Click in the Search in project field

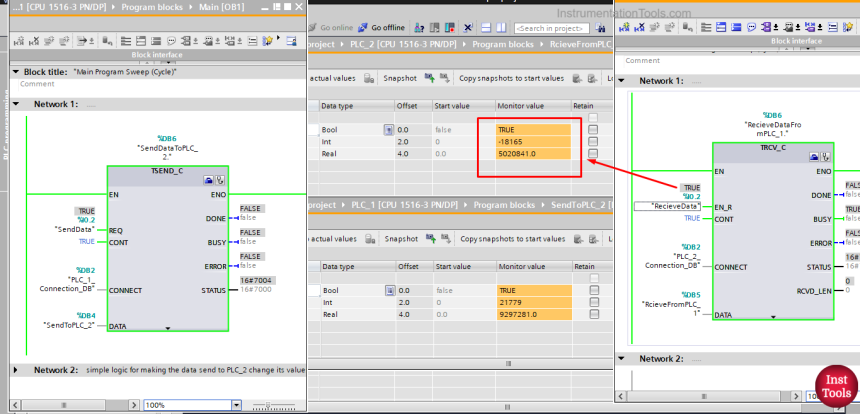pyautogui.click(x=552, y=28)
